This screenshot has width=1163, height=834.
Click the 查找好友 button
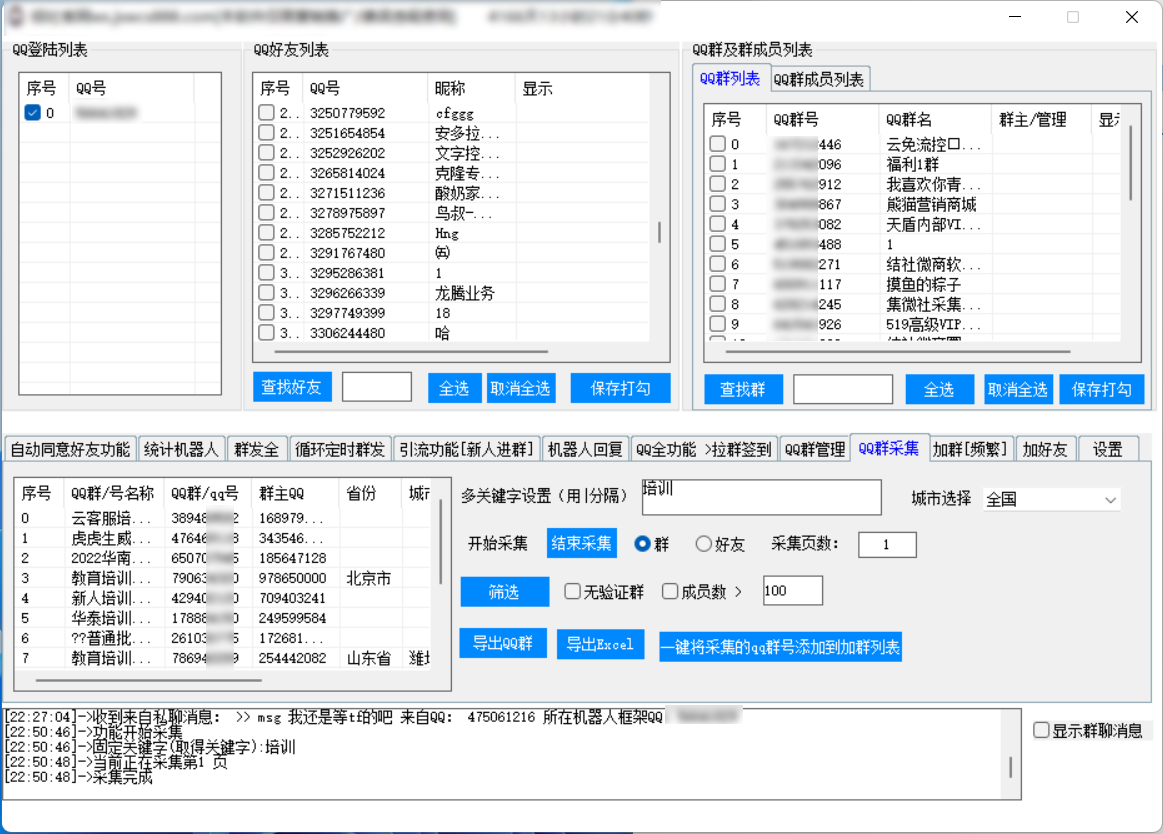[291, 388]
